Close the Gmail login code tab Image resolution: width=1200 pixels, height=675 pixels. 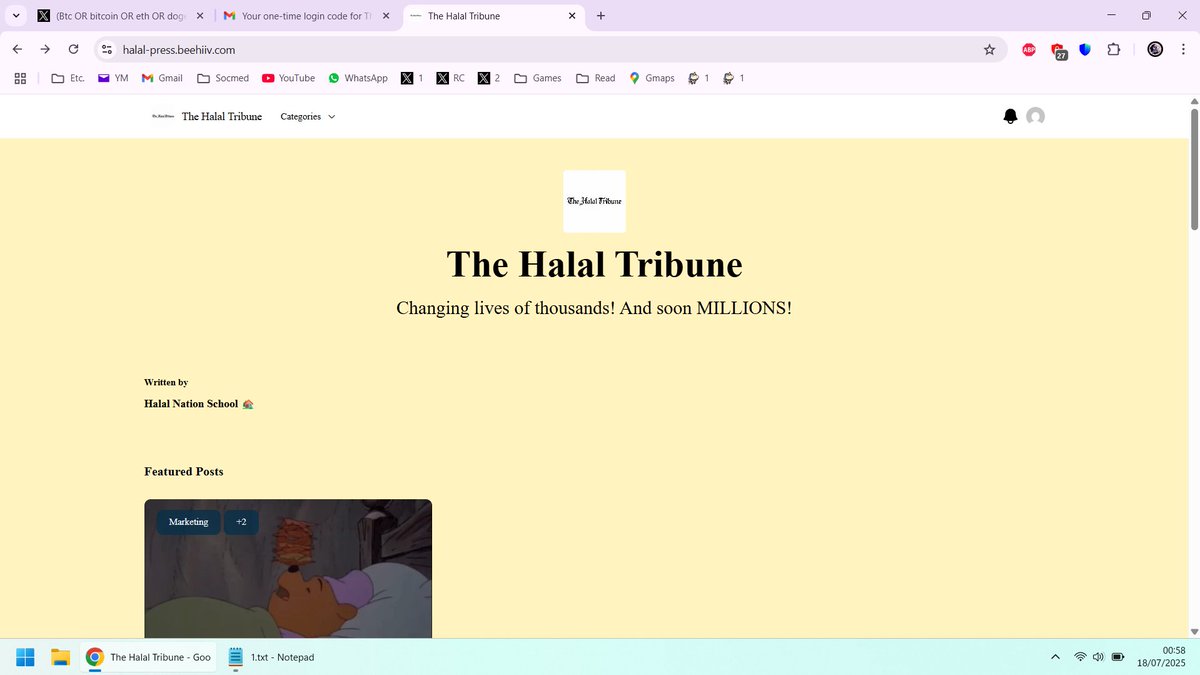[385, 16]
